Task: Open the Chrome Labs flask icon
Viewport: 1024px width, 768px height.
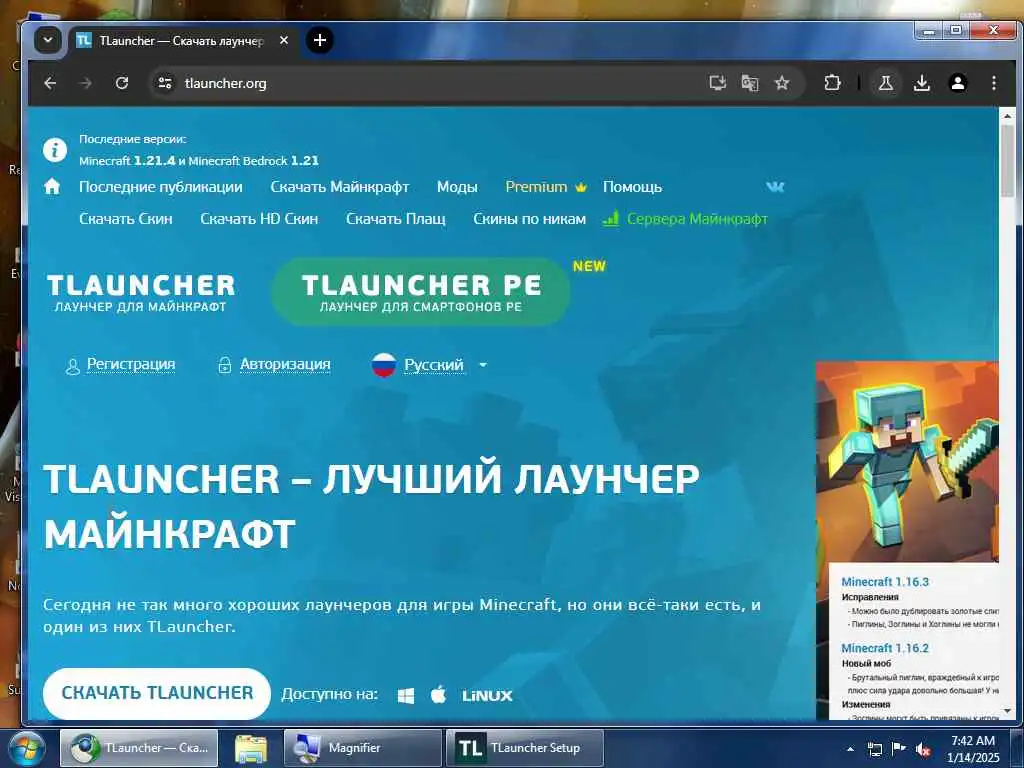Action: pyautogui.click(x=886, y=83)
